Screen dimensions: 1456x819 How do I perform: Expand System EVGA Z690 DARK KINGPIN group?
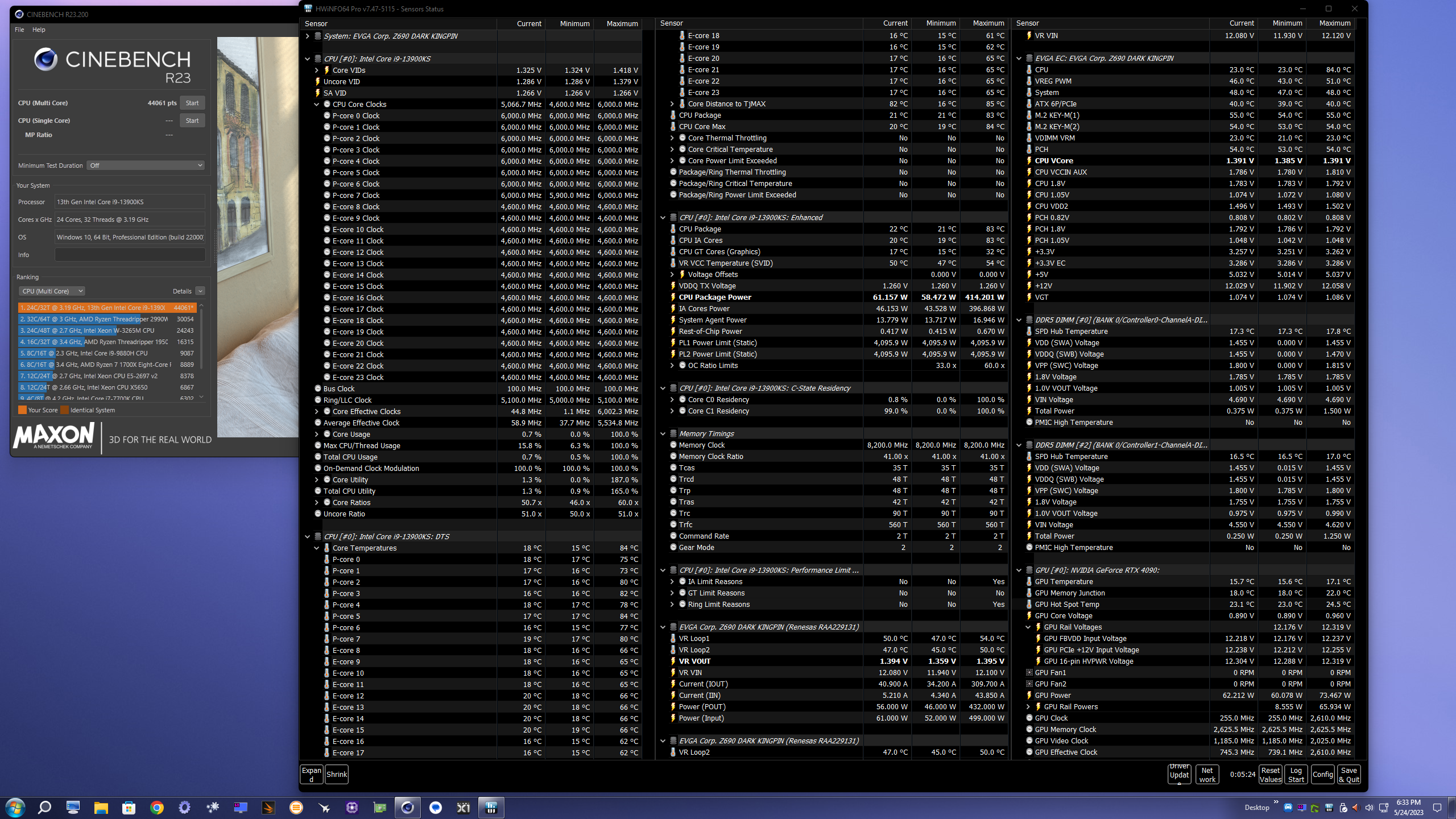click(x=308, y=36)
